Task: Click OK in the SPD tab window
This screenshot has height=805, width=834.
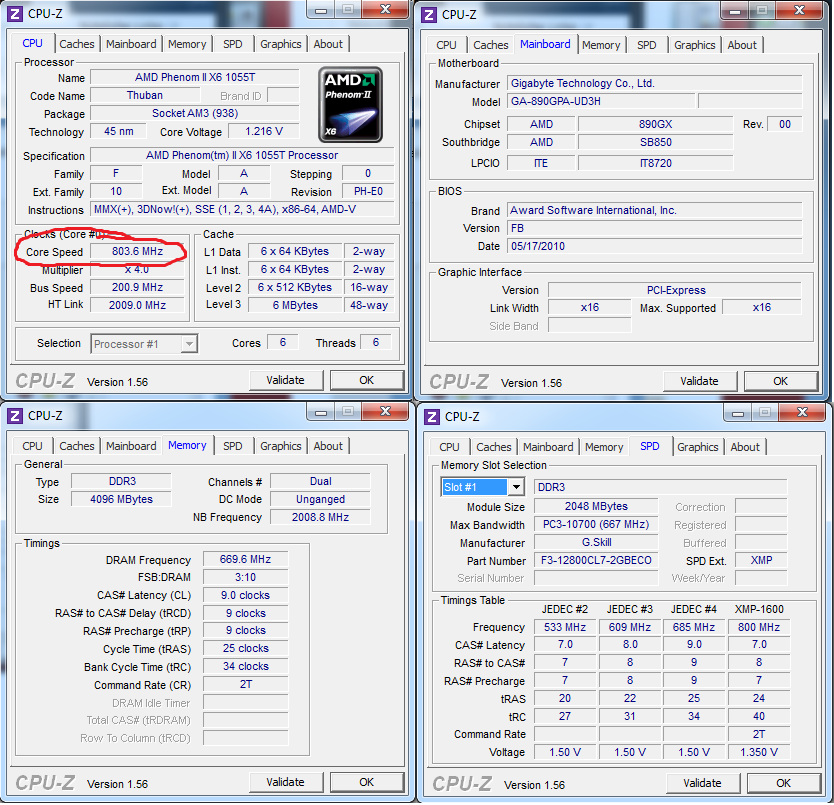Action: pyautogui.click(x=783, y=783)
